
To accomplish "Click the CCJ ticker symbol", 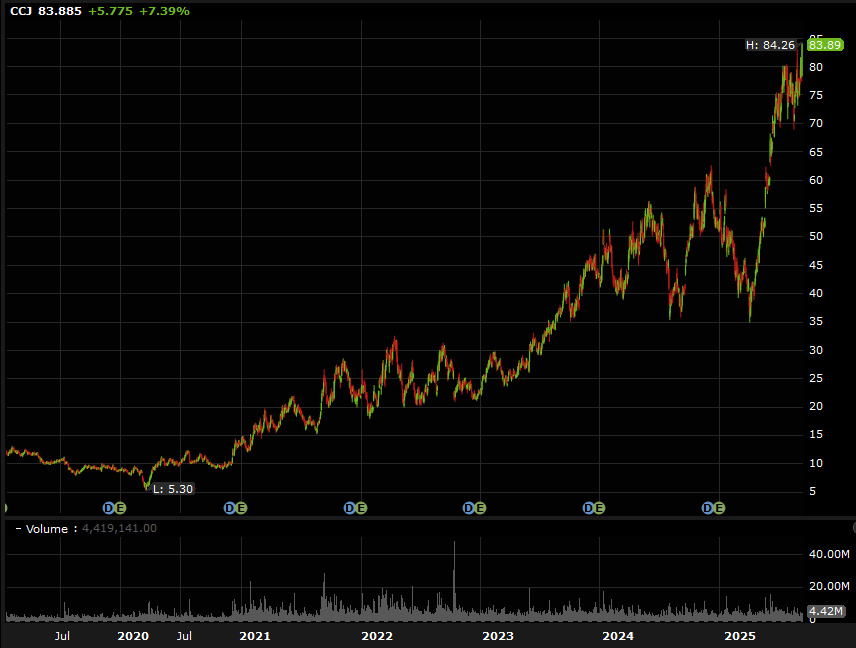I will click(21, 11).
